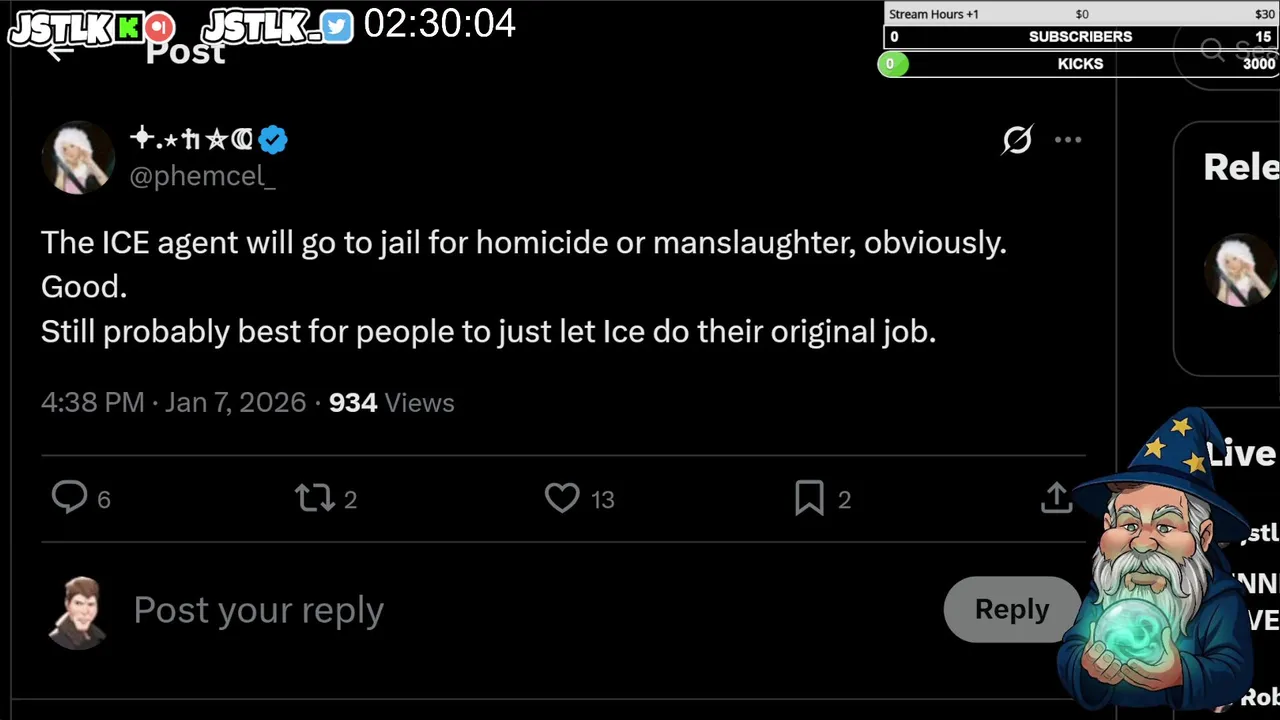1280x720 pixels.
Task: Go back using the left arrow
Action: (x=60, y=52)
